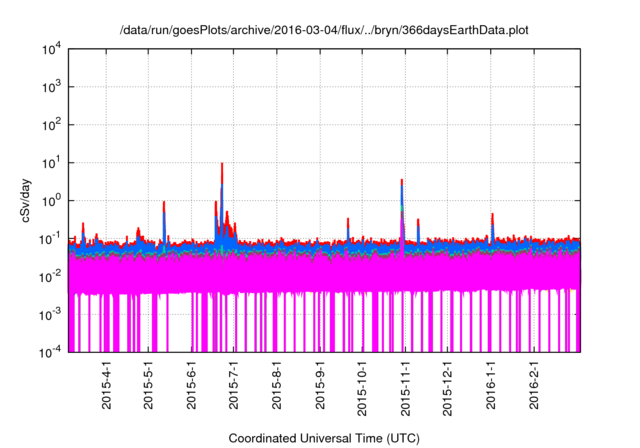Screen dimensions: 640x448
Task: Click the 2015-8-1 date label
Action: 277,385
